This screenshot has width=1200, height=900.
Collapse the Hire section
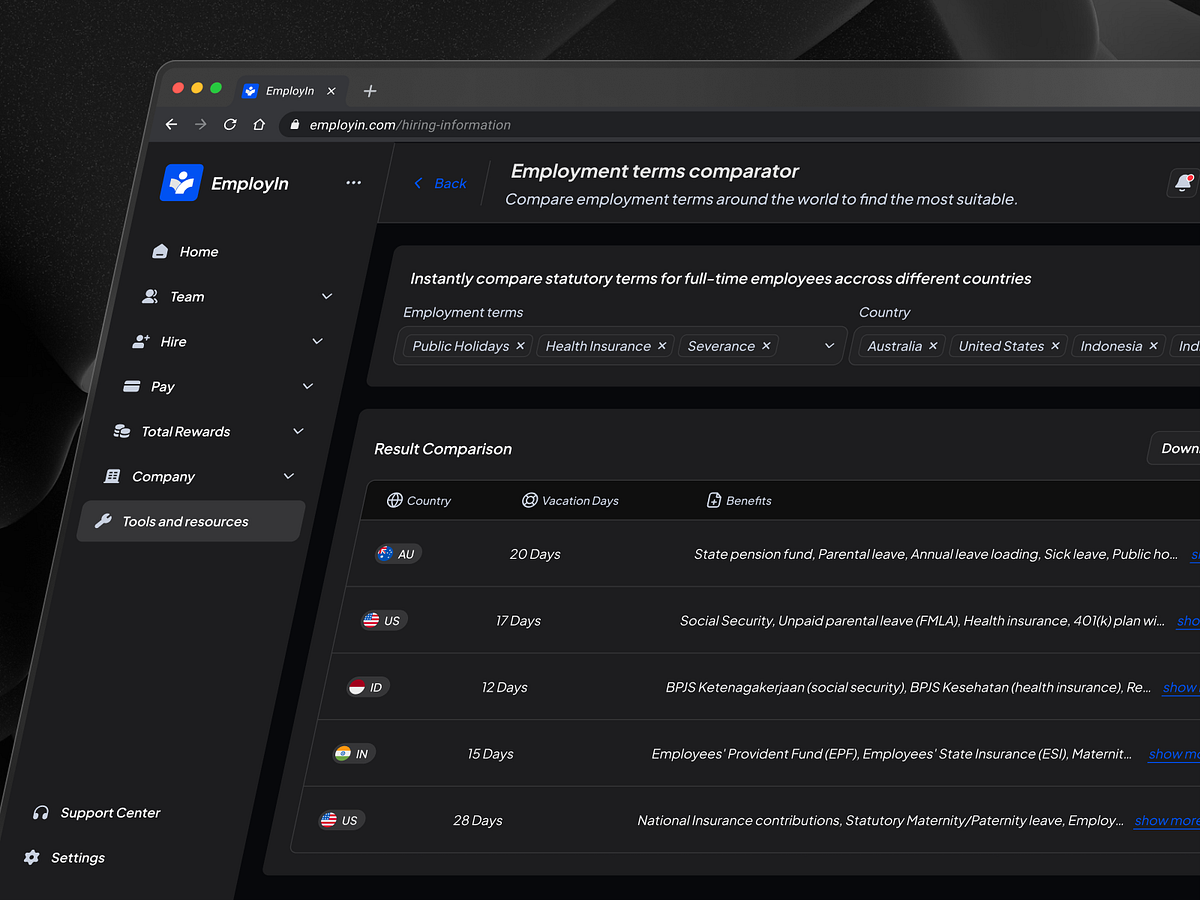pyautogui.click(x=317, y=341)
